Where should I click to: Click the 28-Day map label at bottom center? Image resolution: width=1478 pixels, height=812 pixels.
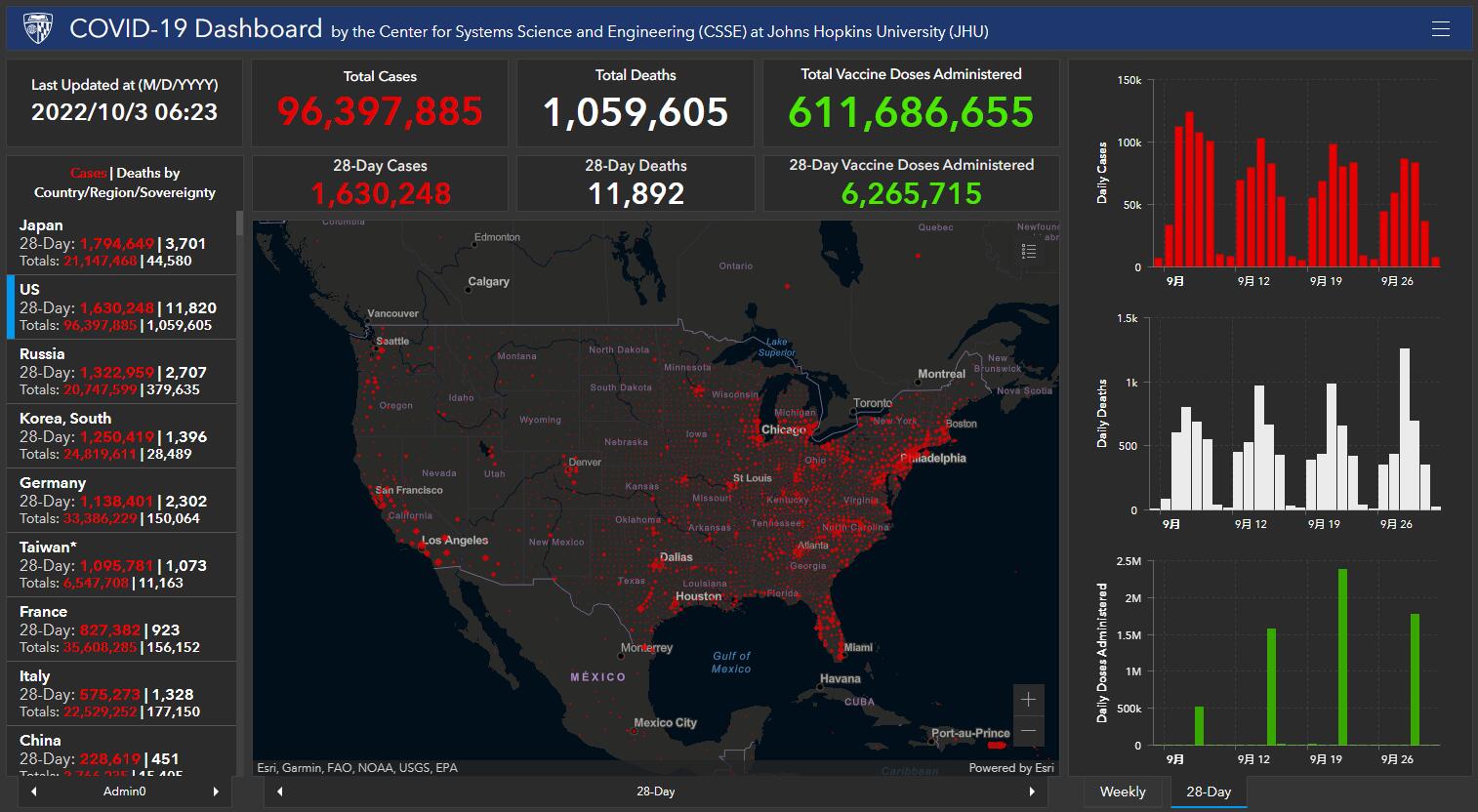(655, 792)
